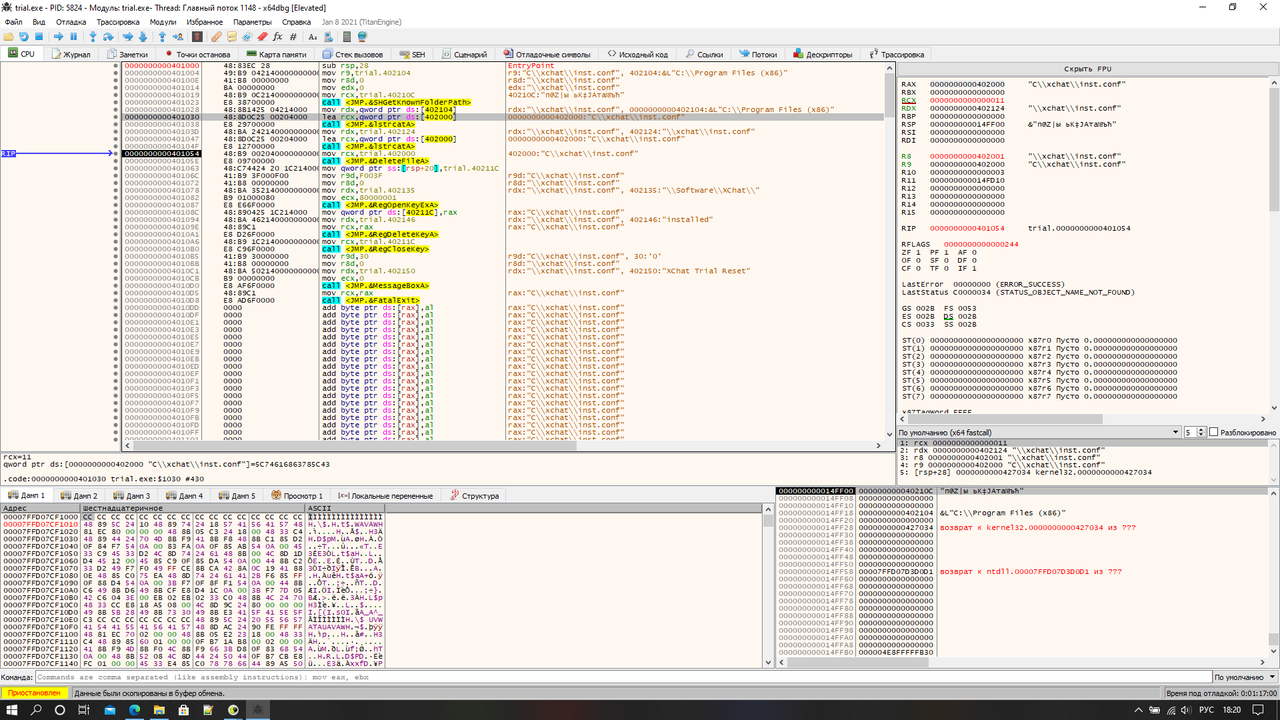Click the hash # toolbar icon
This screenshot has width=1280, height=720.
293,36
